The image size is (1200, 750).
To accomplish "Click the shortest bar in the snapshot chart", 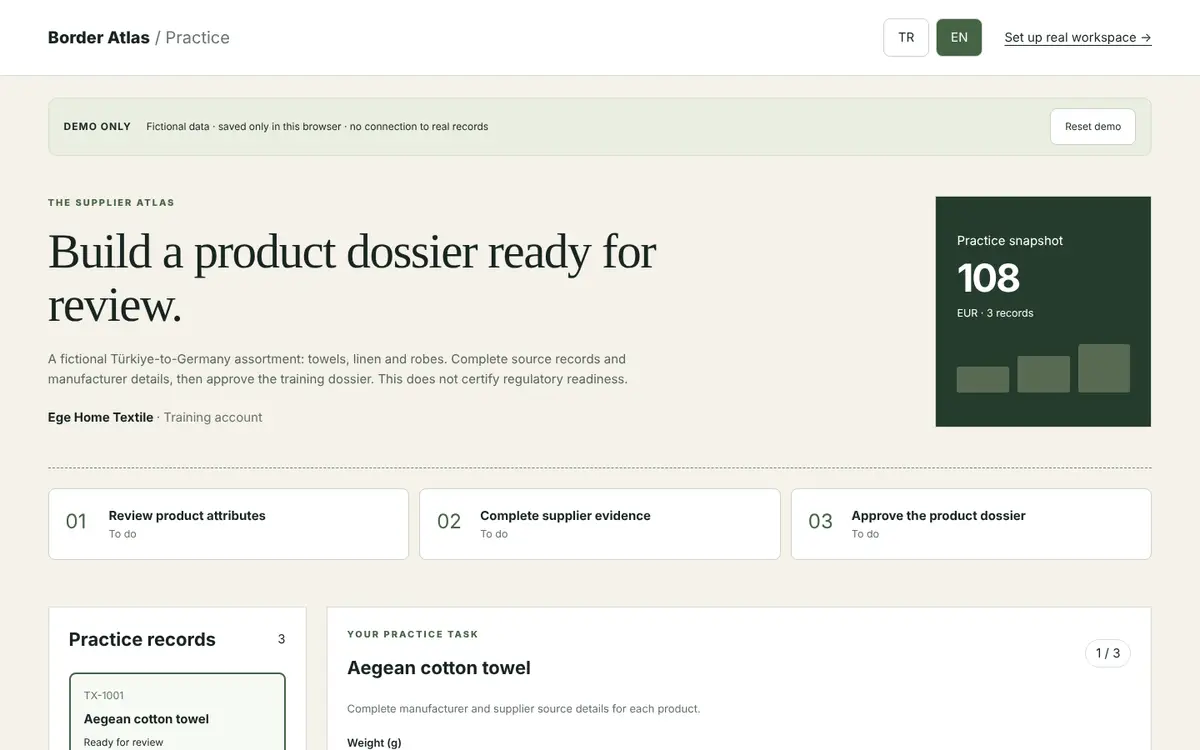I will [x=983, y=380].
